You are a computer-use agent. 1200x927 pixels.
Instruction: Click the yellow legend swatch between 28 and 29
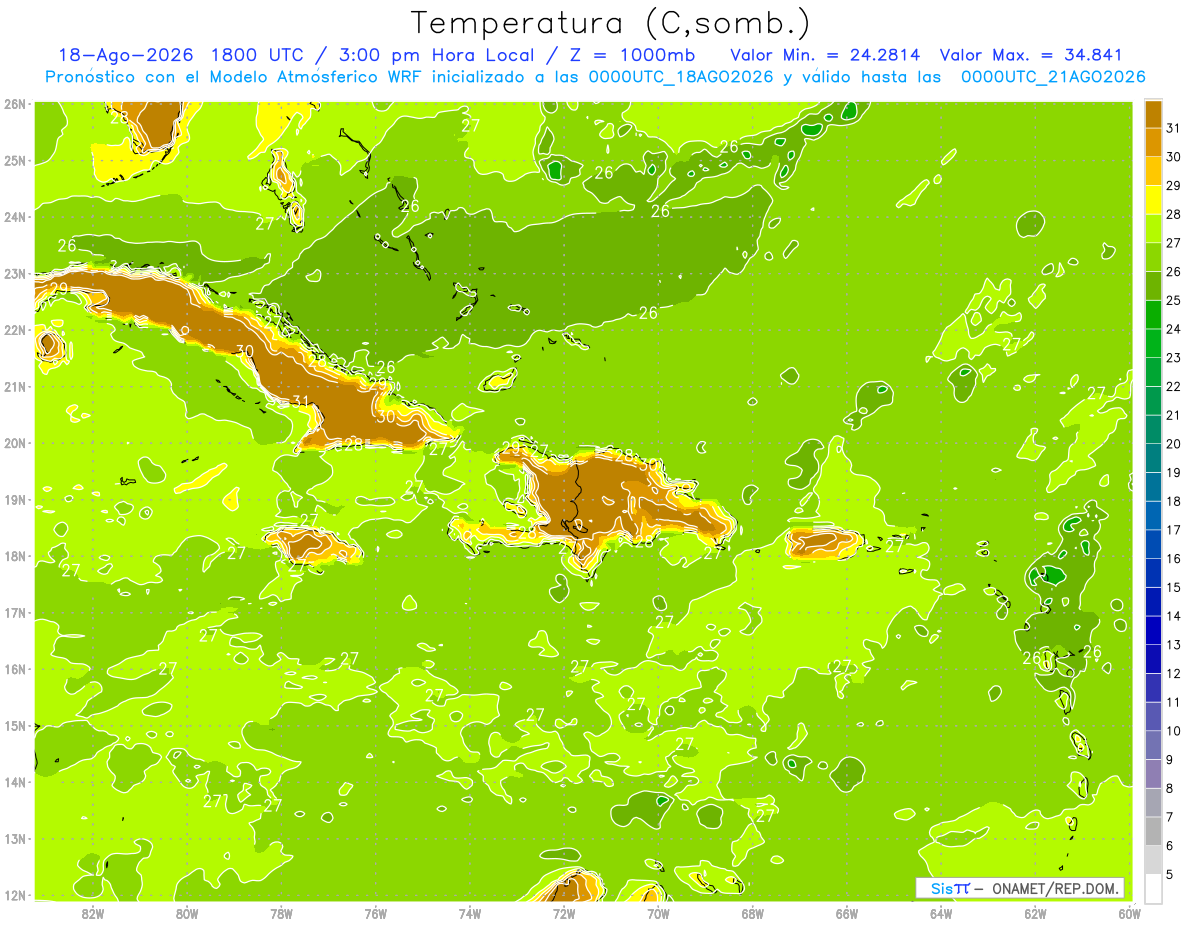1153,199
